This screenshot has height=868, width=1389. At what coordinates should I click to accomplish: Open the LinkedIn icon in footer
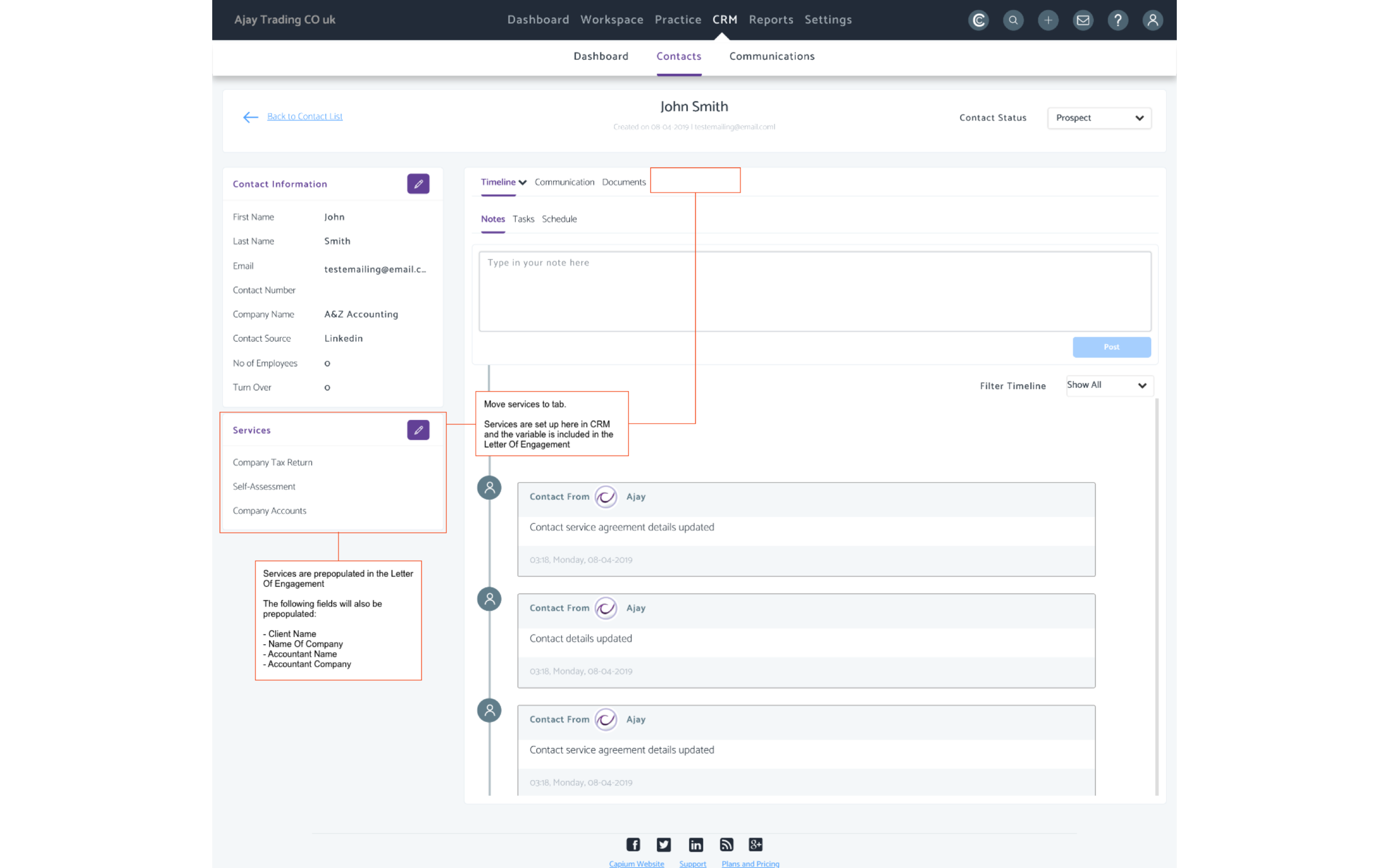coord(696,845)
